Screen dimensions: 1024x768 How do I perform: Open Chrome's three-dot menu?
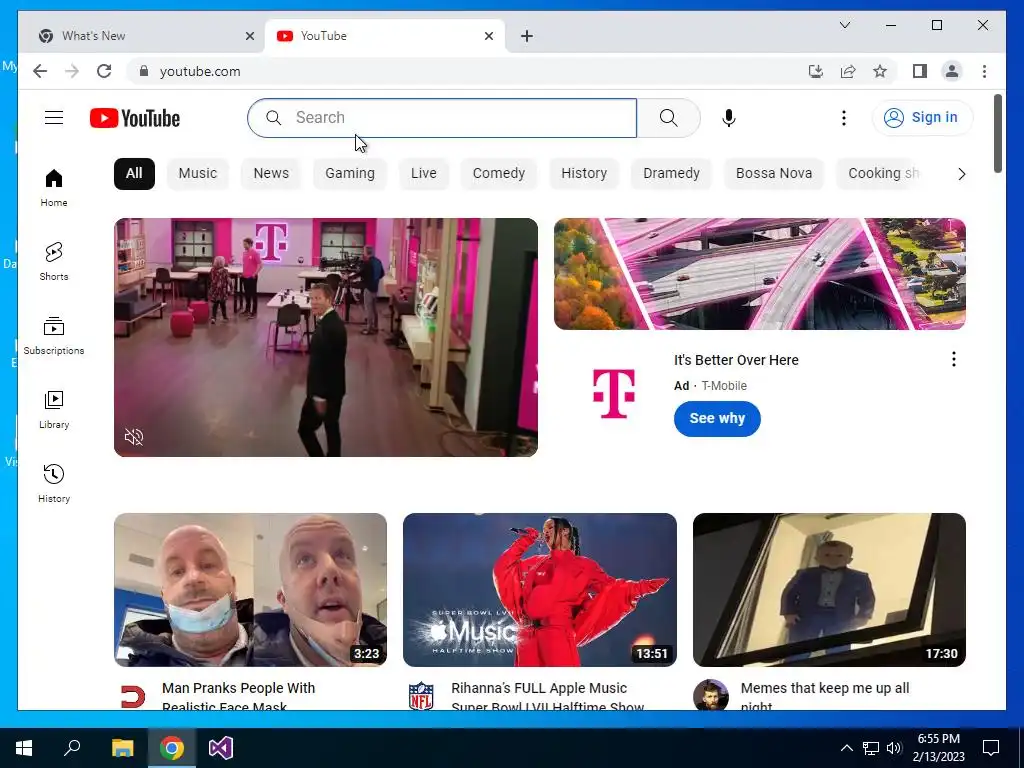984,71
